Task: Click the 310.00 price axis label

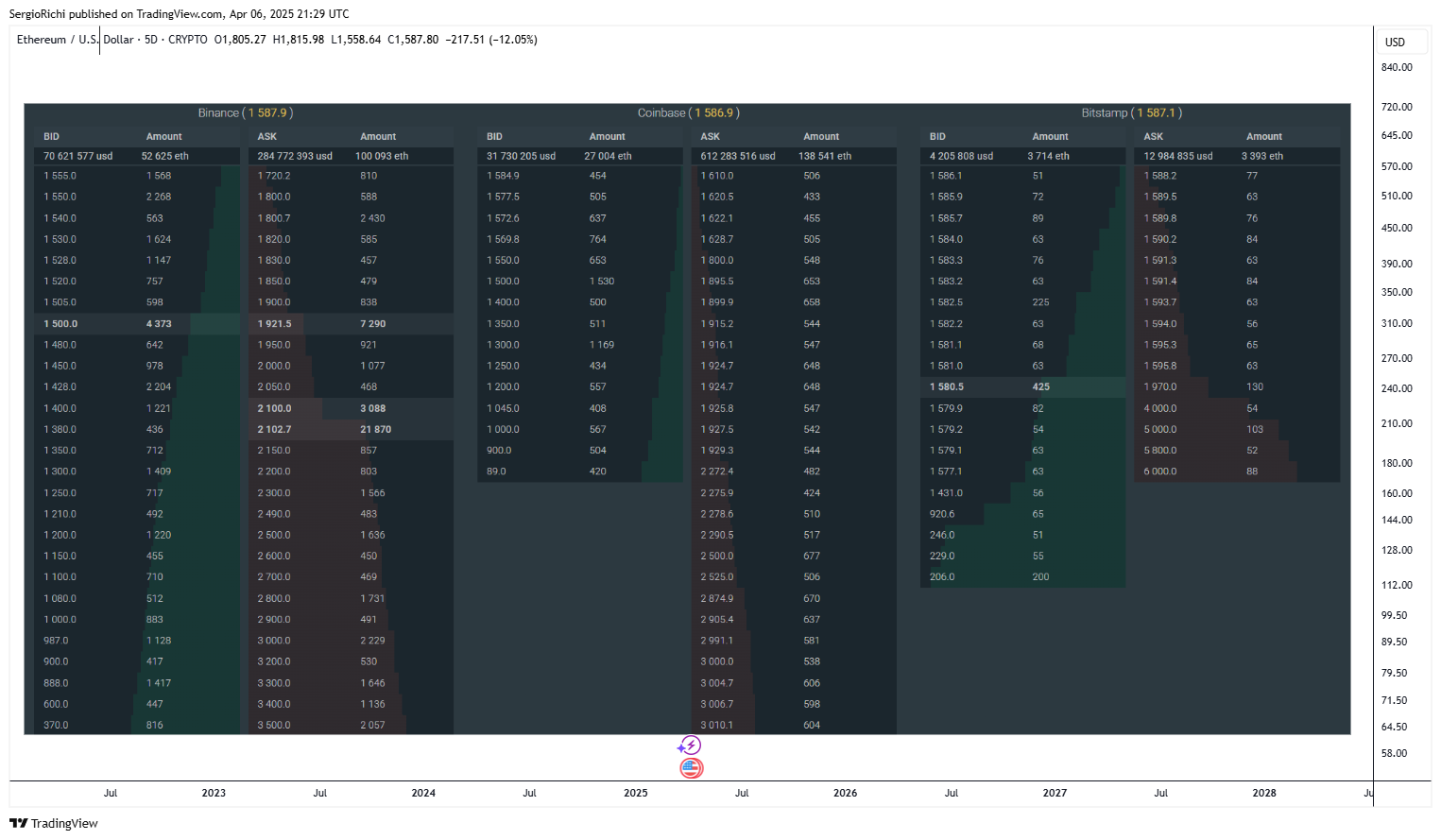Action: 1397,324
